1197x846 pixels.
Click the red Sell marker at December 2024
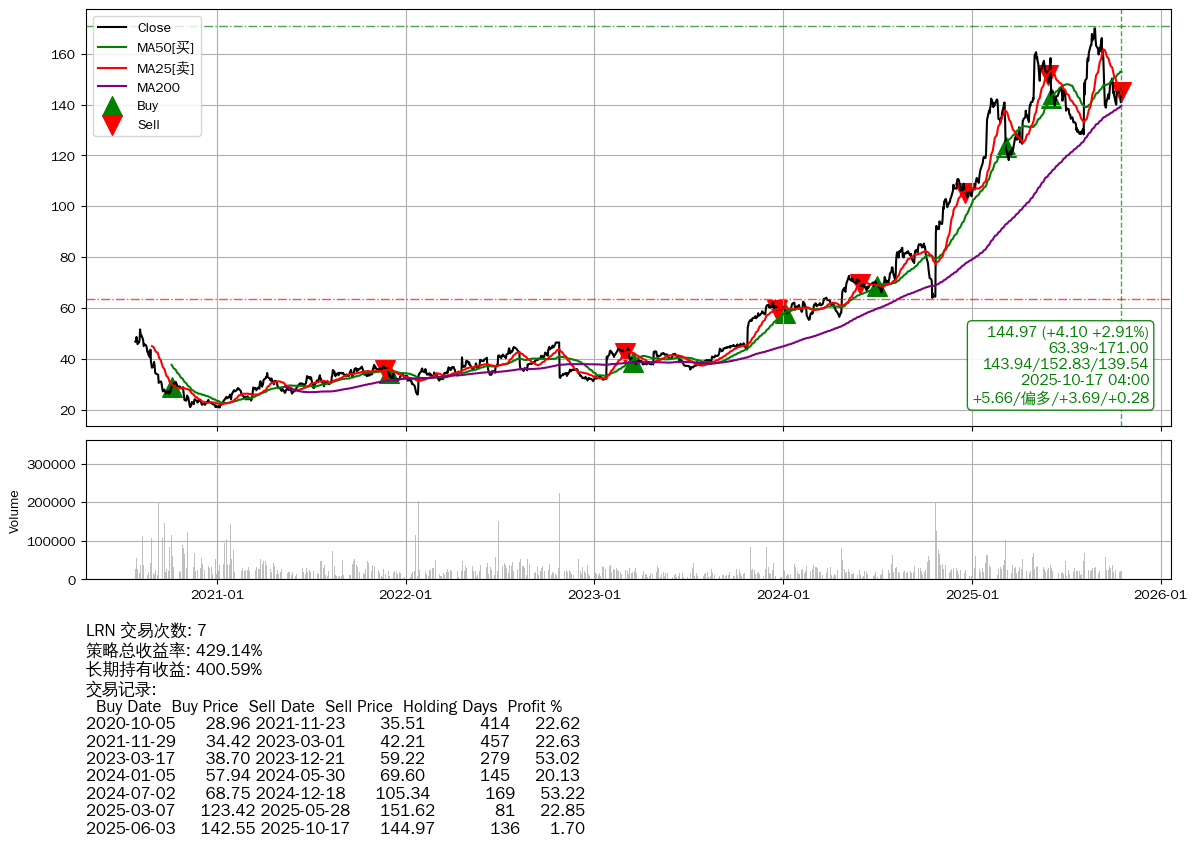pyautogui.click(x=965, y=191)
